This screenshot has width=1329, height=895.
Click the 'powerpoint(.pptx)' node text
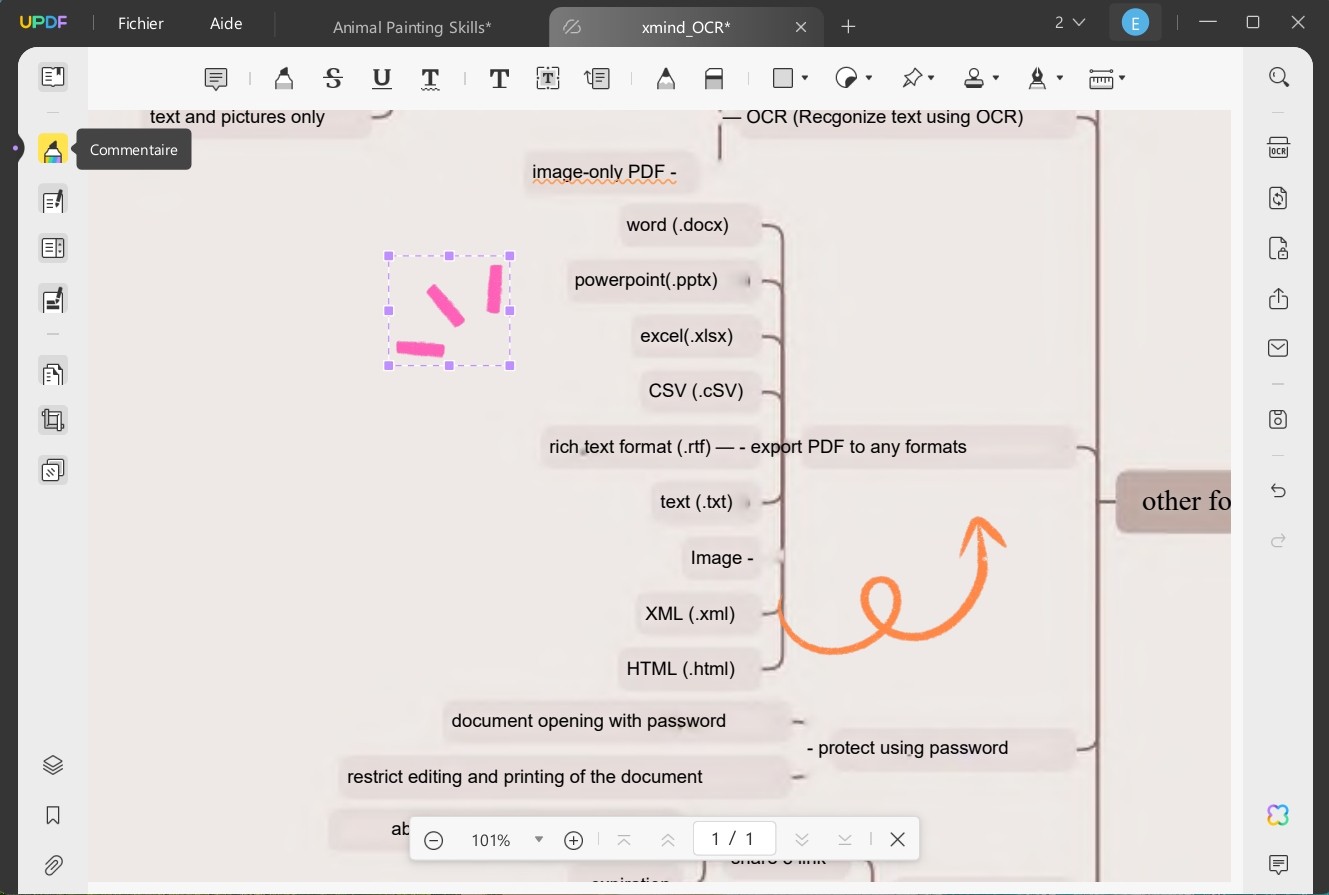coord(646,280)
